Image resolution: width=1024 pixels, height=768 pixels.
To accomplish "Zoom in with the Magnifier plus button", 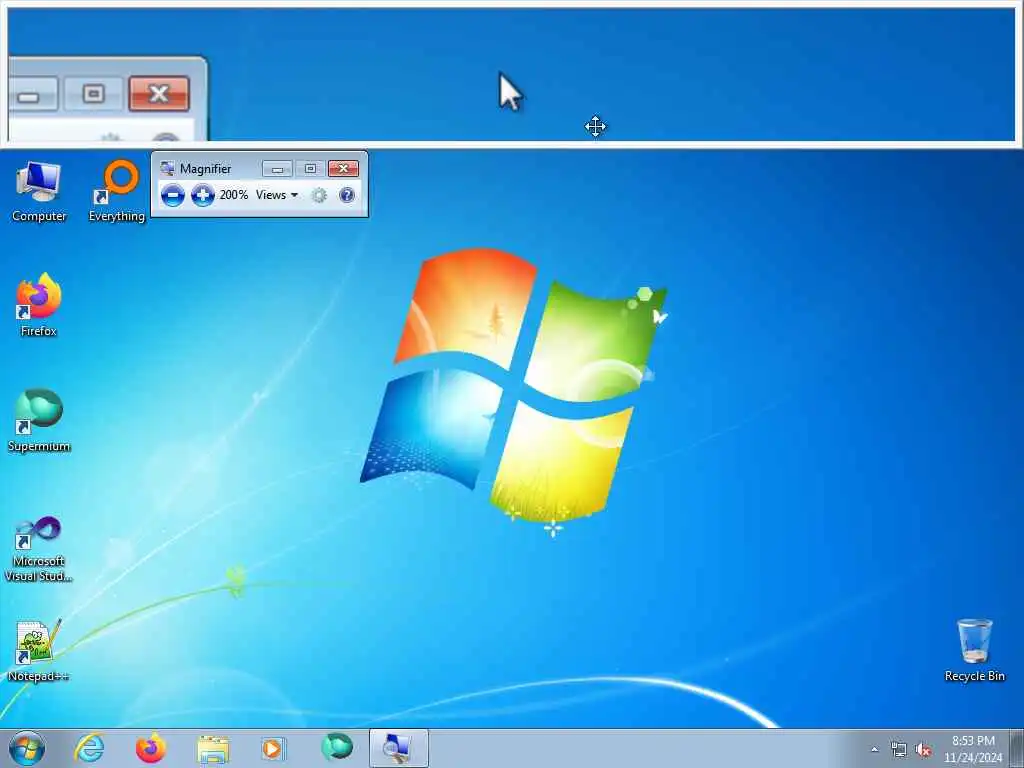I will tap(202, 195).
